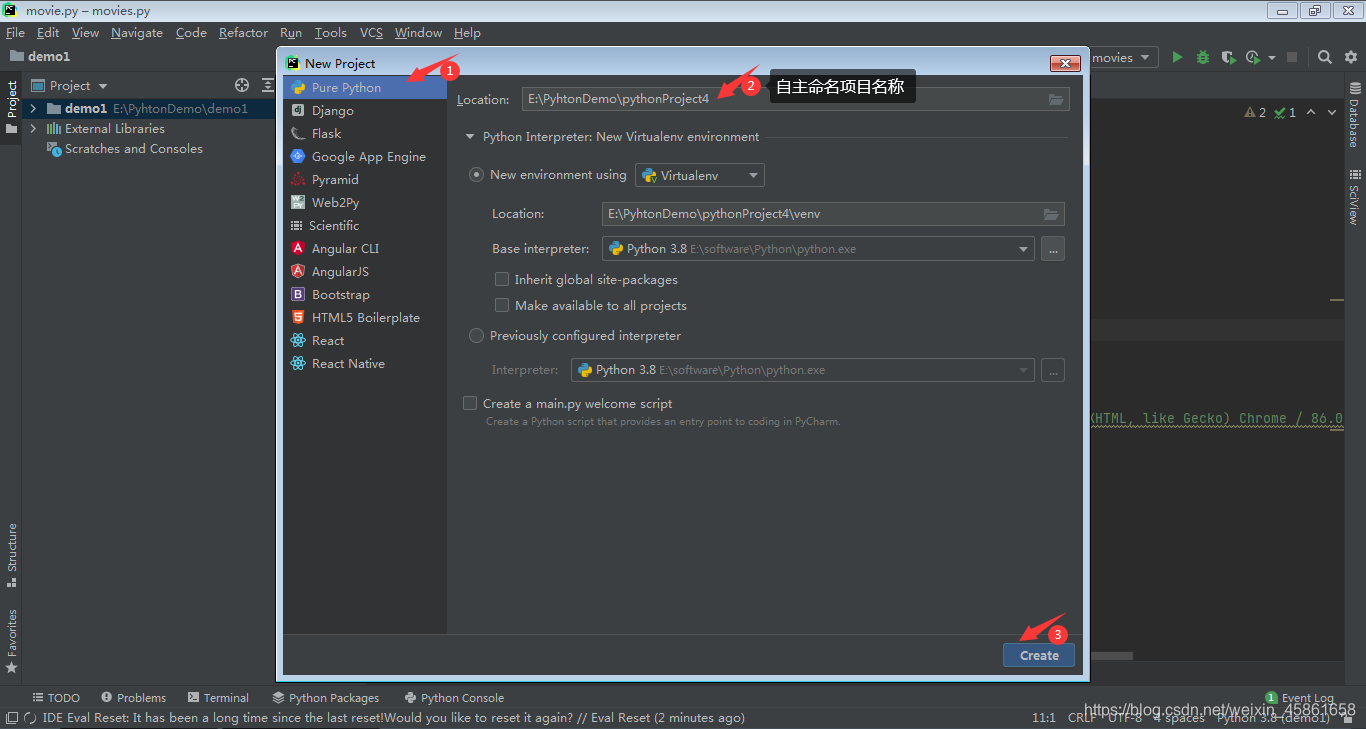The height and width of the screenshot is (729, 1366).
Task: Select HTML5 Boilerplate project type
Action: [364, 318]
